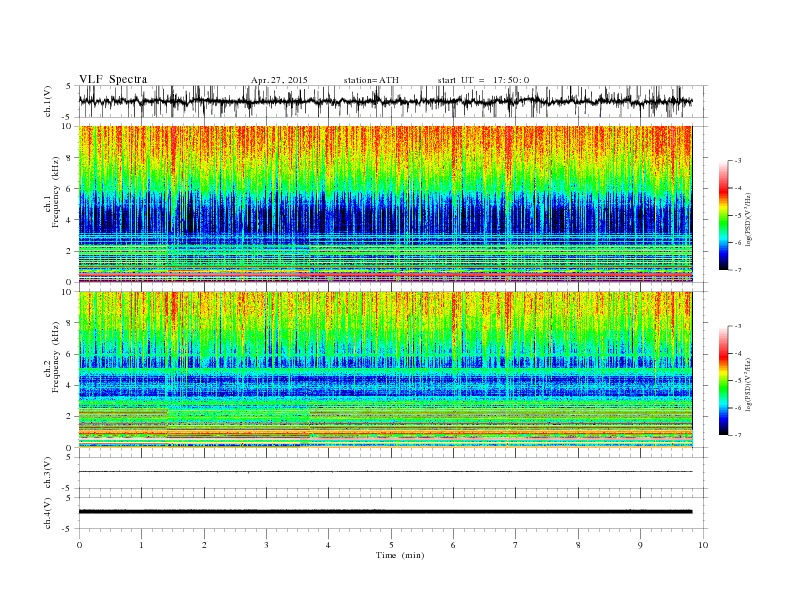The width and height of the screenshot is (792, 612).
Task: Click tick label "8" on the time axis
Action: point(578,545)
